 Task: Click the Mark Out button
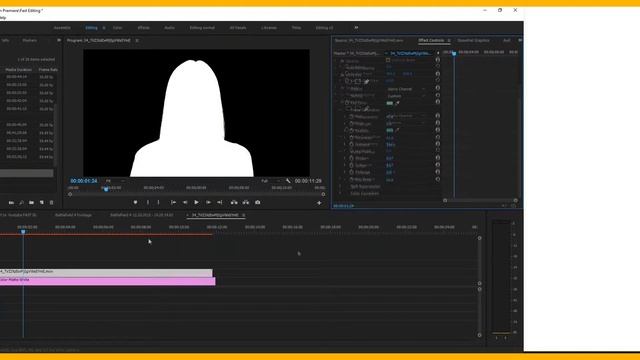click(158, 202)
